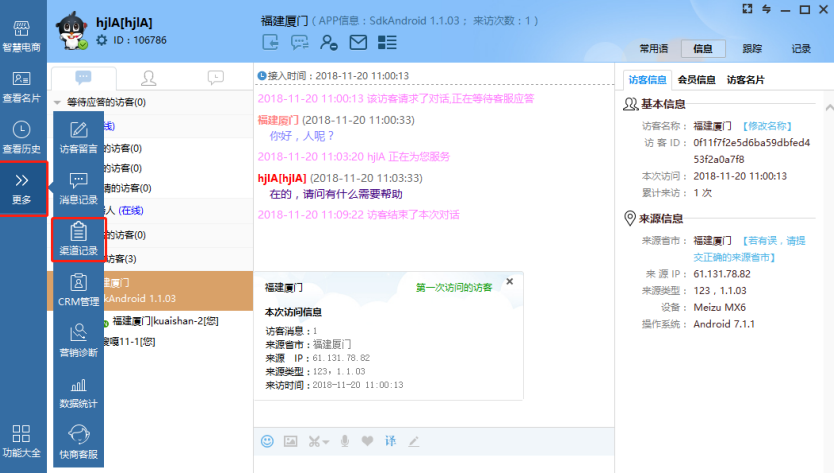Screen dimensions: 834x473
Task: Click the device value Meizu MX6
Action: (720, 308)
